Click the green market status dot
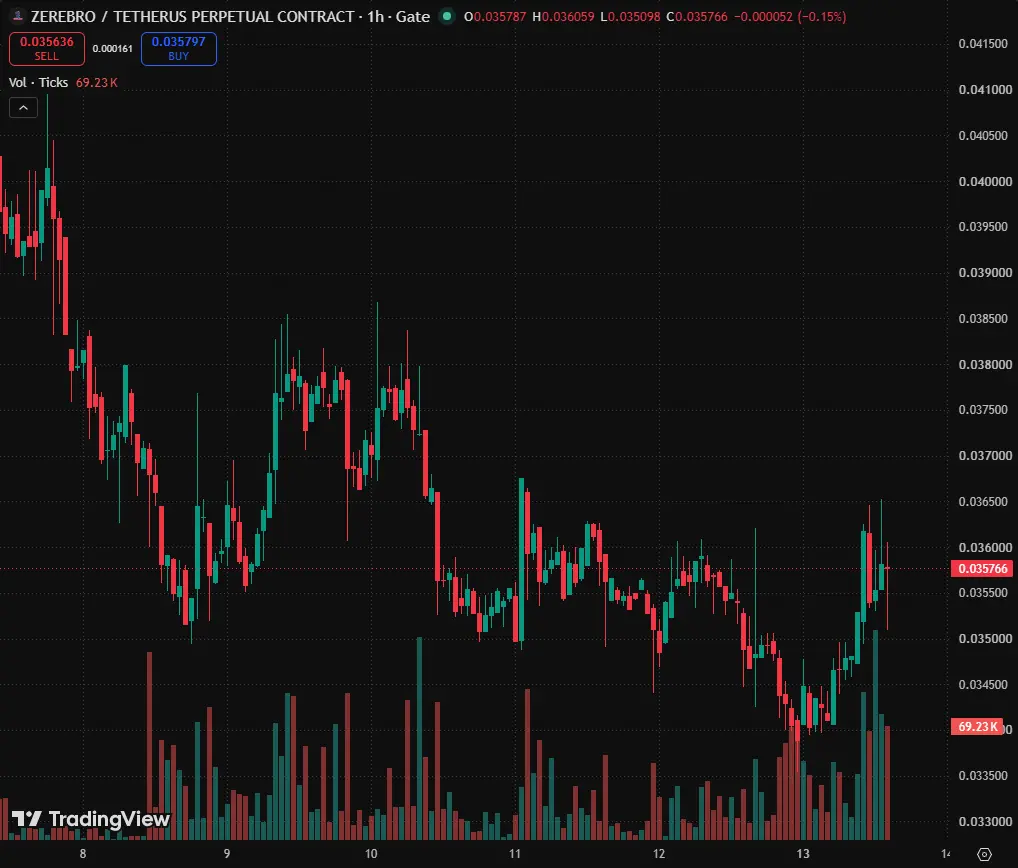 click(x=447, y=16)
